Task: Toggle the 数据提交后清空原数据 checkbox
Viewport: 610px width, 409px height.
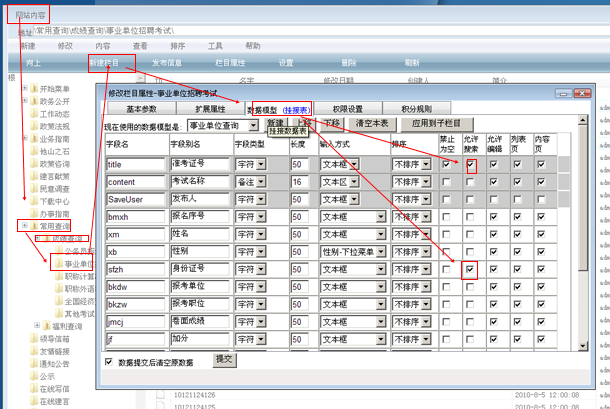Action: [x=109, y=362]
